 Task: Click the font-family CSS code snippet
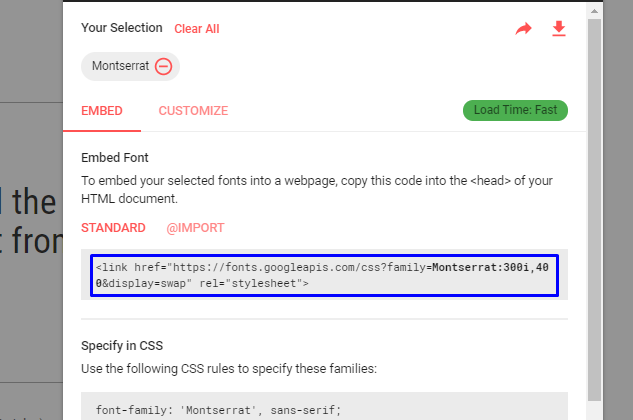(218, 410)
